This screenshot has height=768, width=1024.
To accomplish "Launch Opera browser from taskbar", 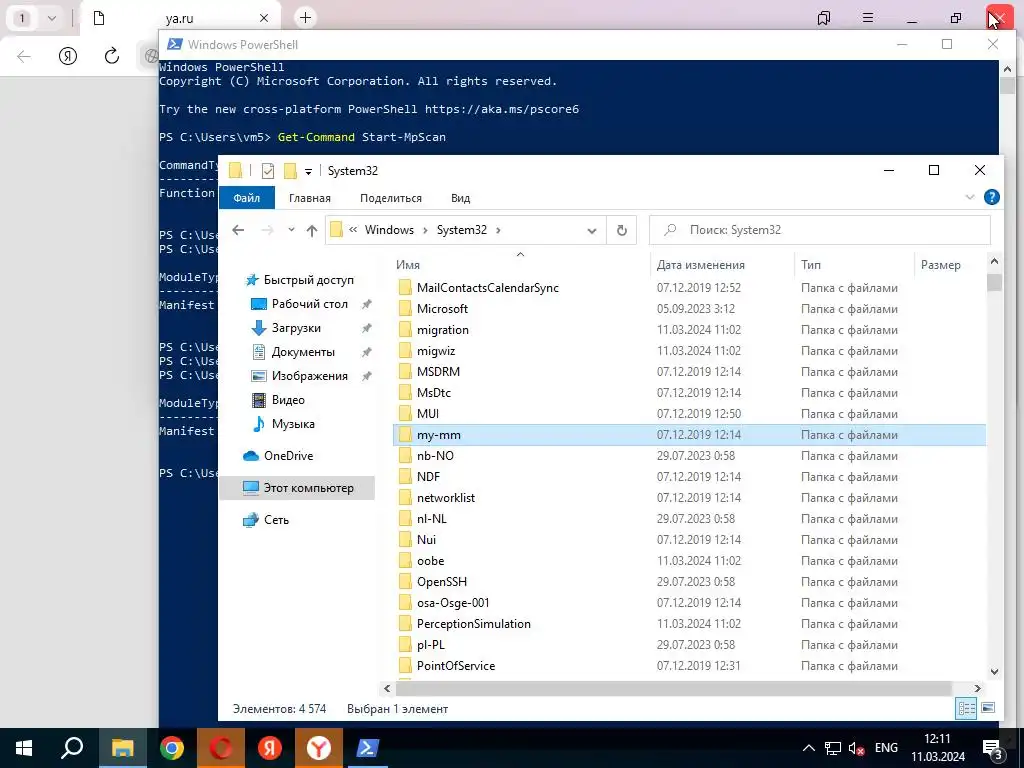I will tap(221, 748).
